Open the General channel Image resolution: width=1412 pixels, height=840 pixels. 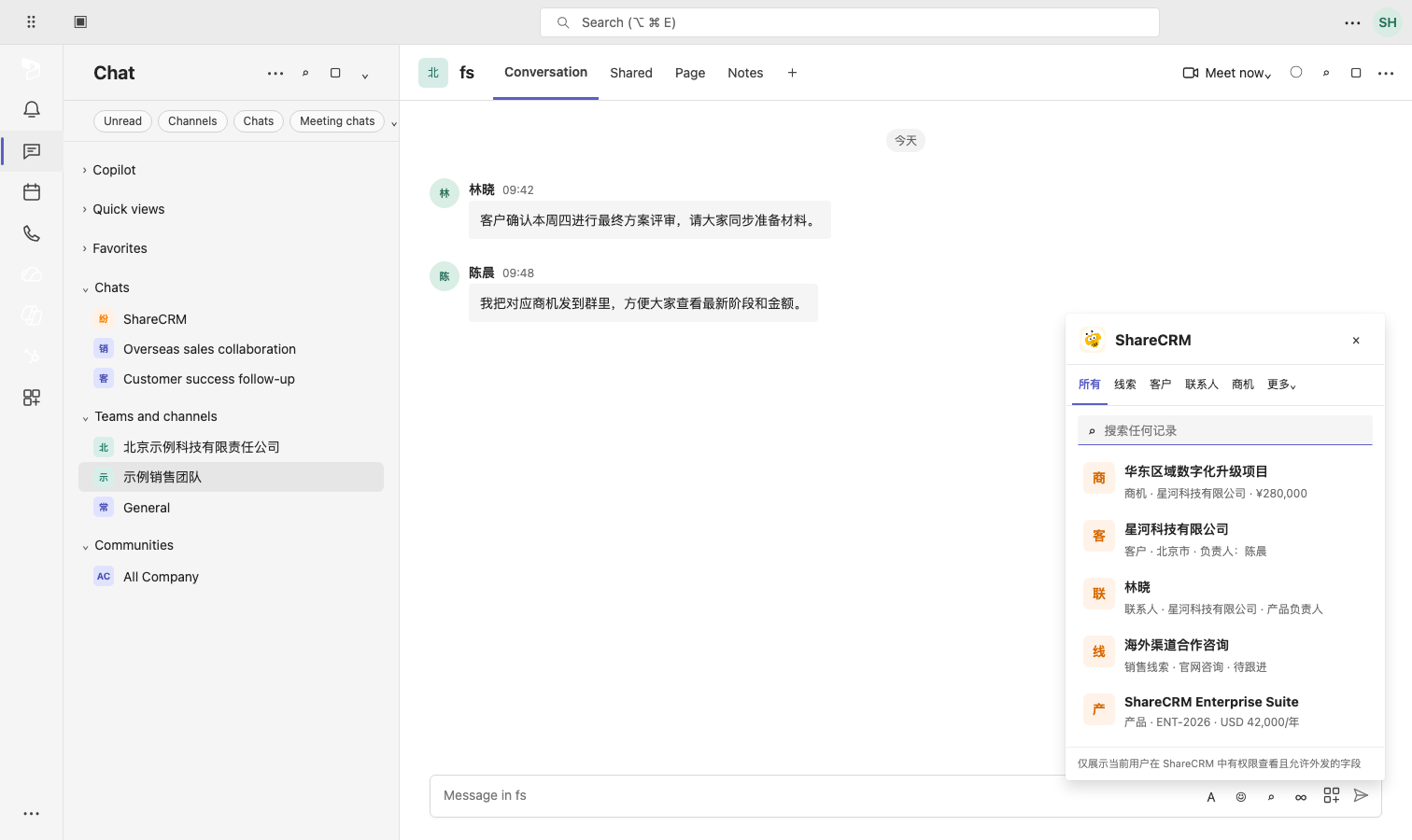coord(232,508)
